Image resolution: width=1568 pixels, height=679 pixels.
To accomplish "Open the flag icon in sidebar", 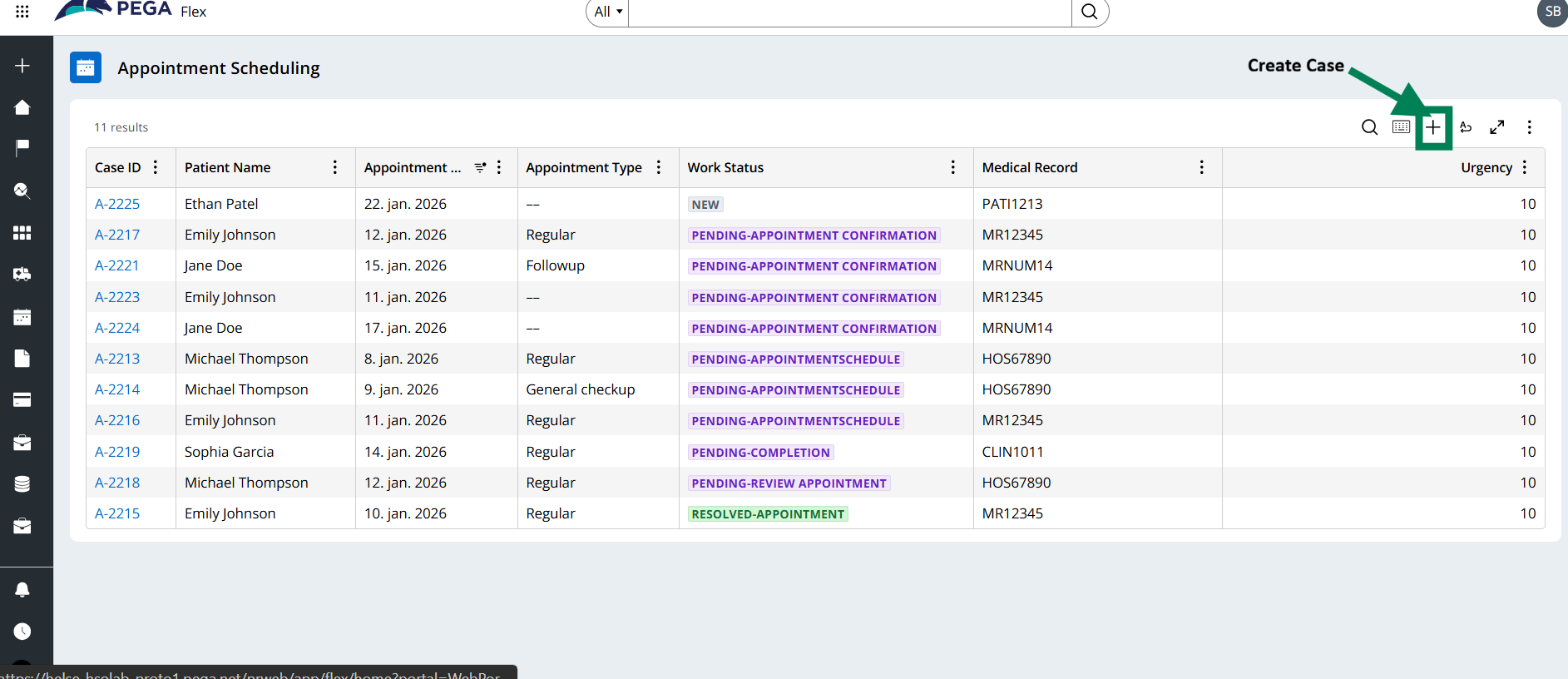I will (x=22, y=147).
